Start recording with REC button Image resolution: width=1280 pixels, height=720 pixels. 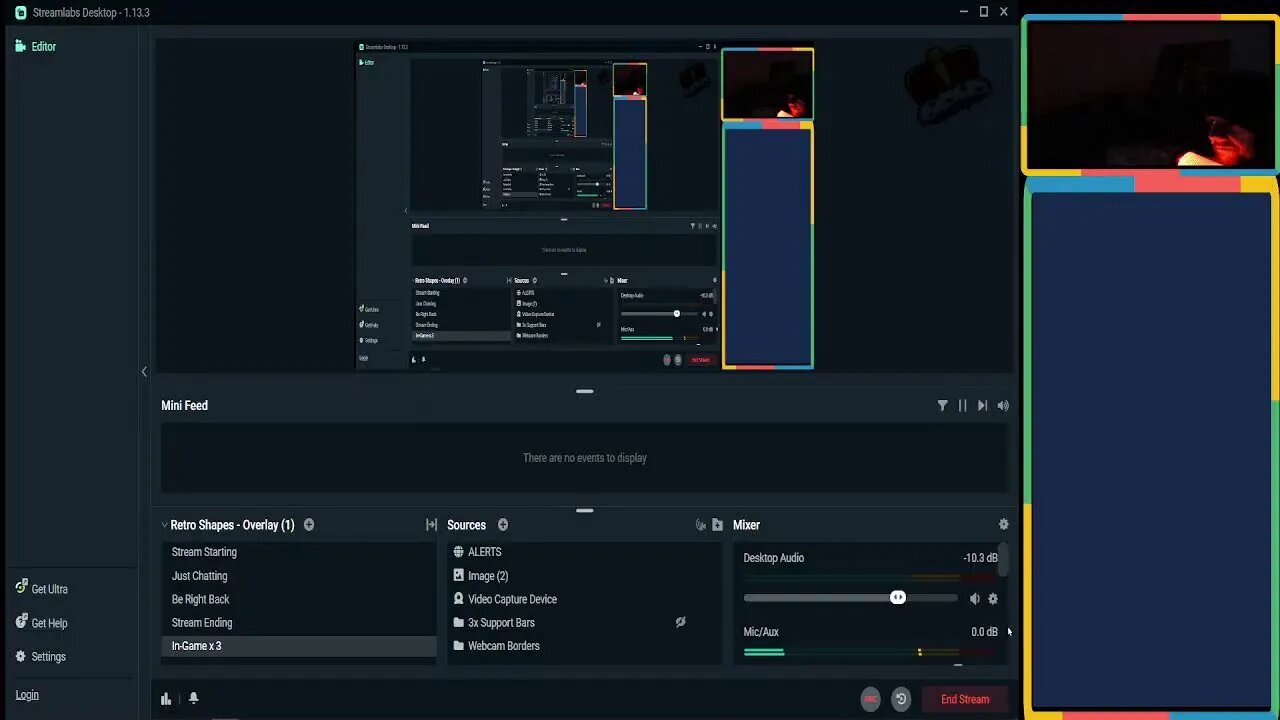(x=871, y=699)
